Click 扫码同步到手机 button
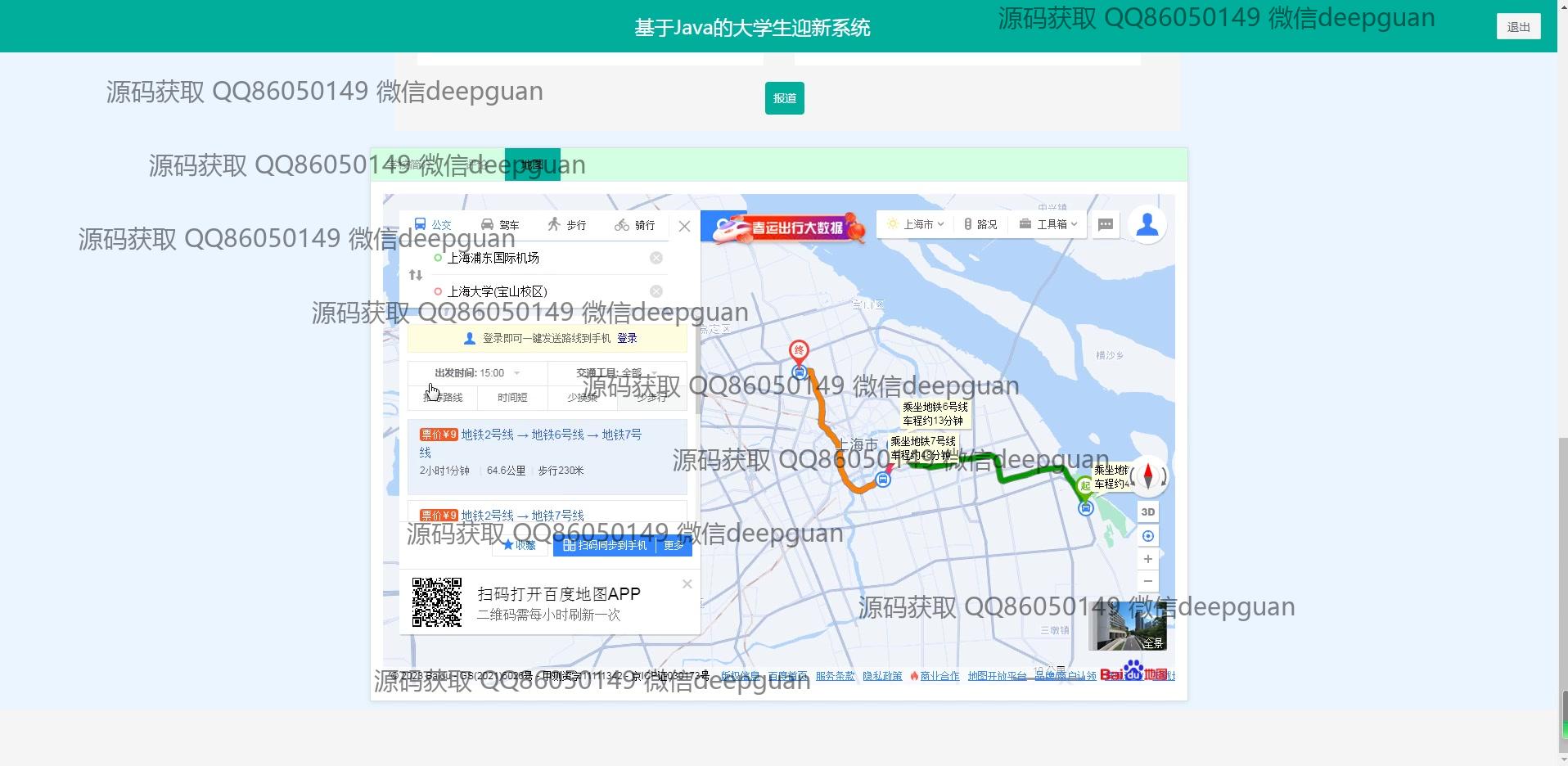Screen dimensions: 1568x766 [605, 545]
